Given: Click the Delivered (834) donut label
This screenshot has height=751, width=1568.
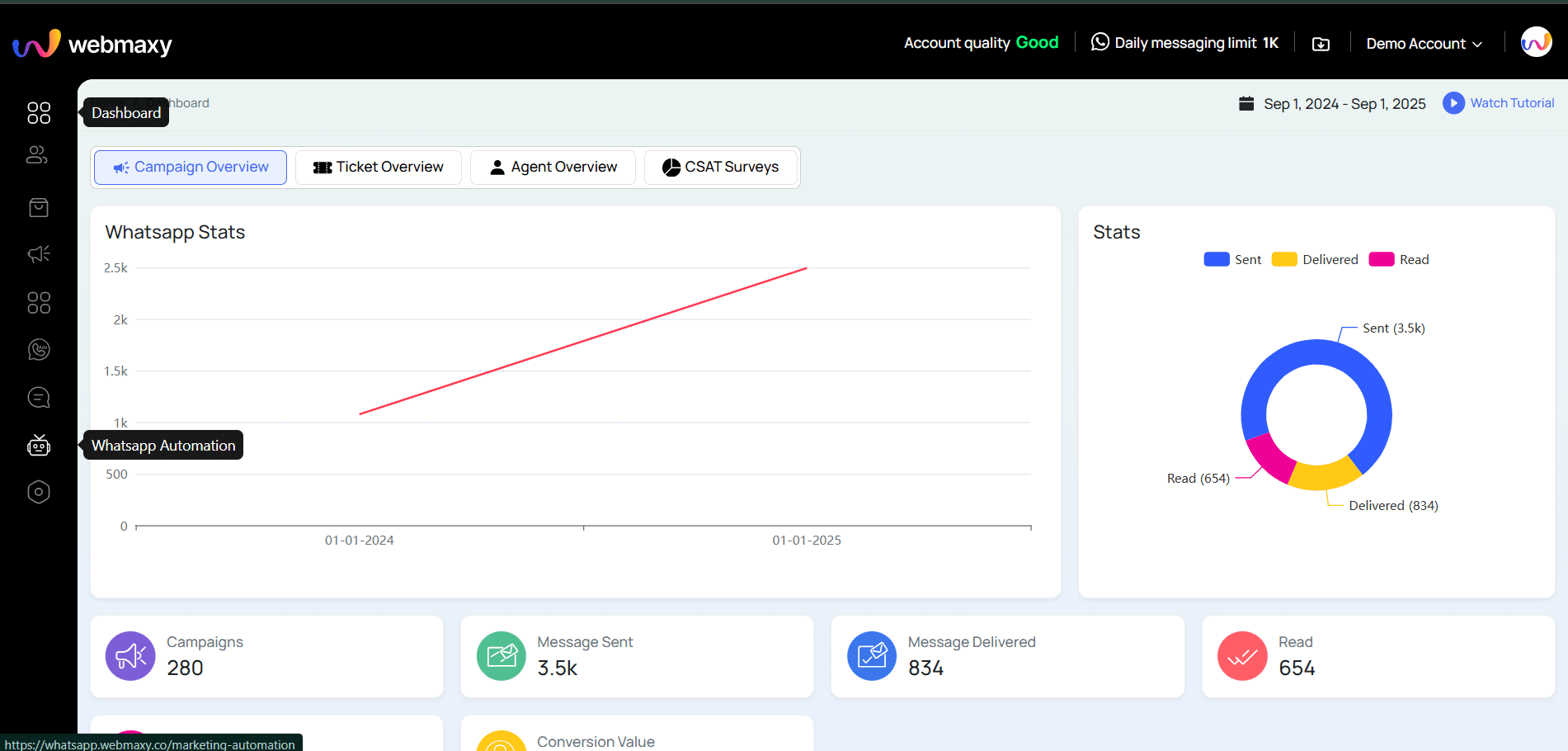Looking at the screenshot, I should coord(1393,506).
